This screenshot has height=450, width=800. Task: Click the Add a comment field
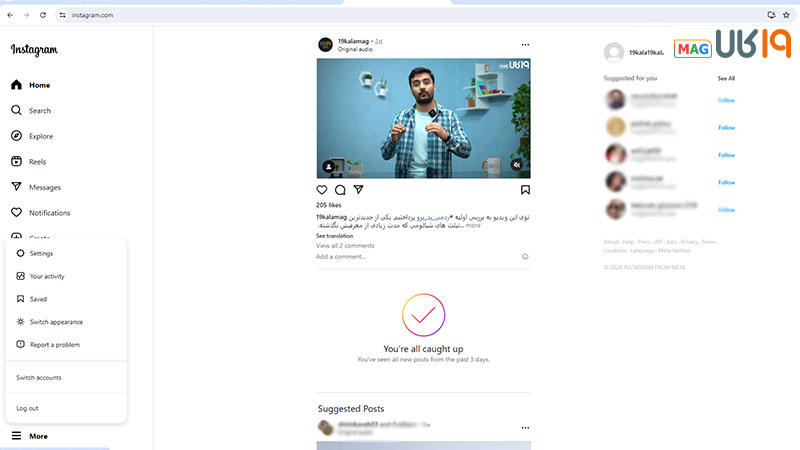[x=400, y=257]
